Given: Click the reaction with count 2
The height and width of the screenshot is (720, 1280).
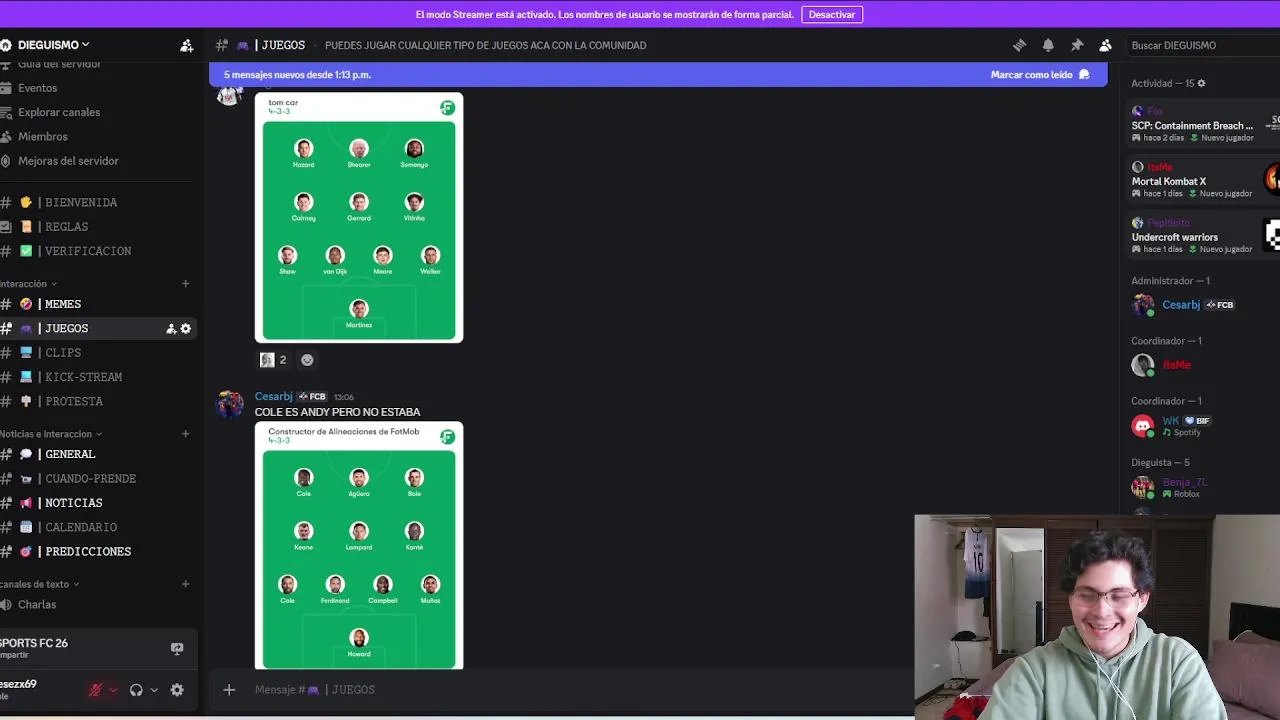Looking at the screenshot, I should [x=273, y=360].
